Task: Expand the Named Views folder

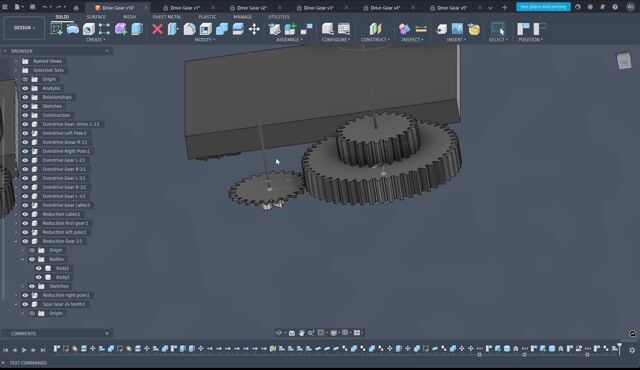Action: coord(16,61)
